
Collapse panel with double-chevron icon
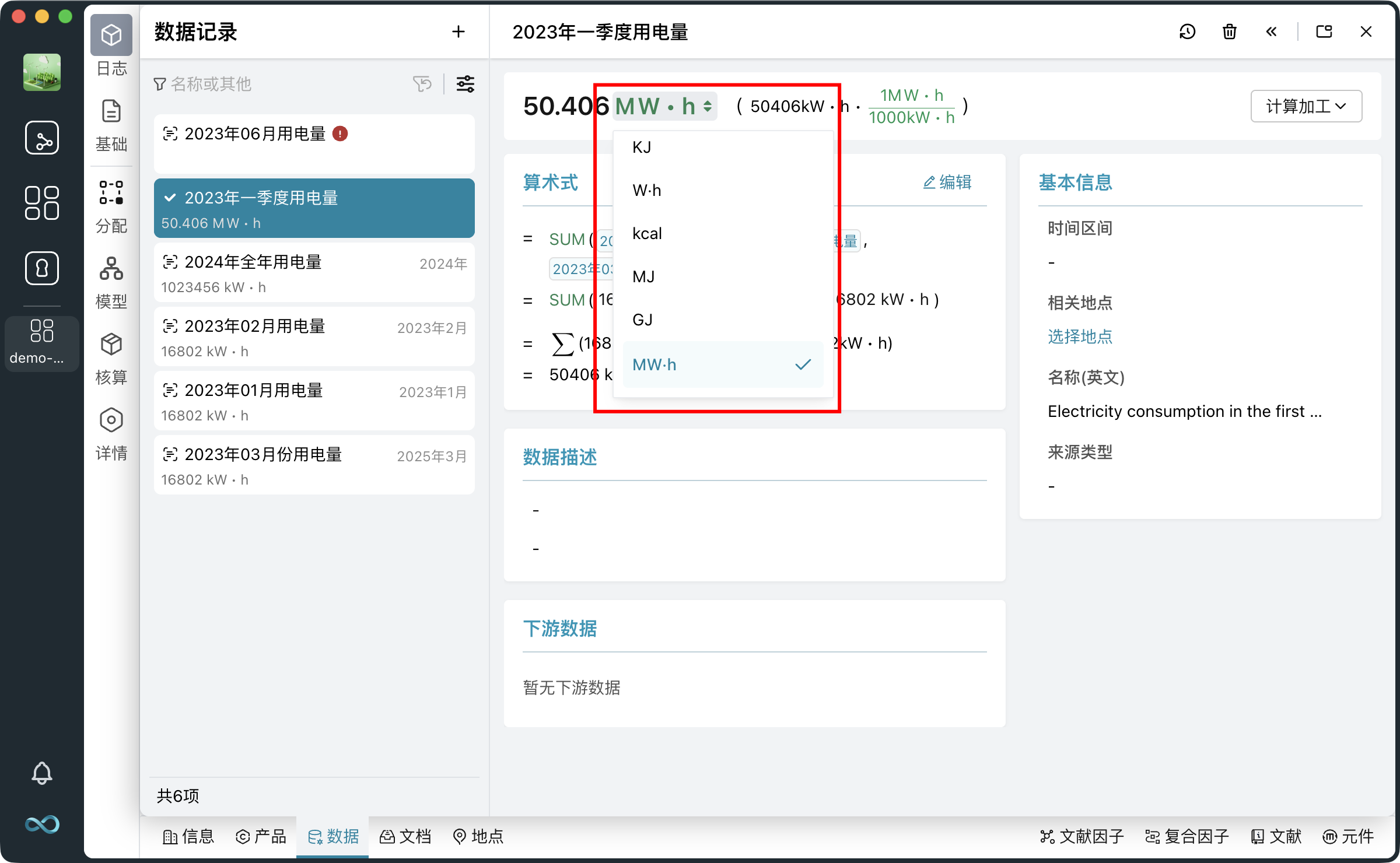[1271, 31]
